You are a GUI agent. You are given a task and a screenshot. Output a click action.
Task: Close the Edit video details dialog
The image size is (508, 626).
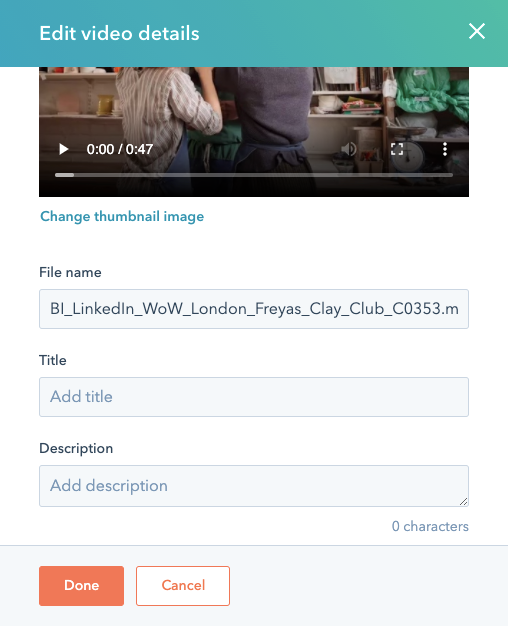[477, 31]
